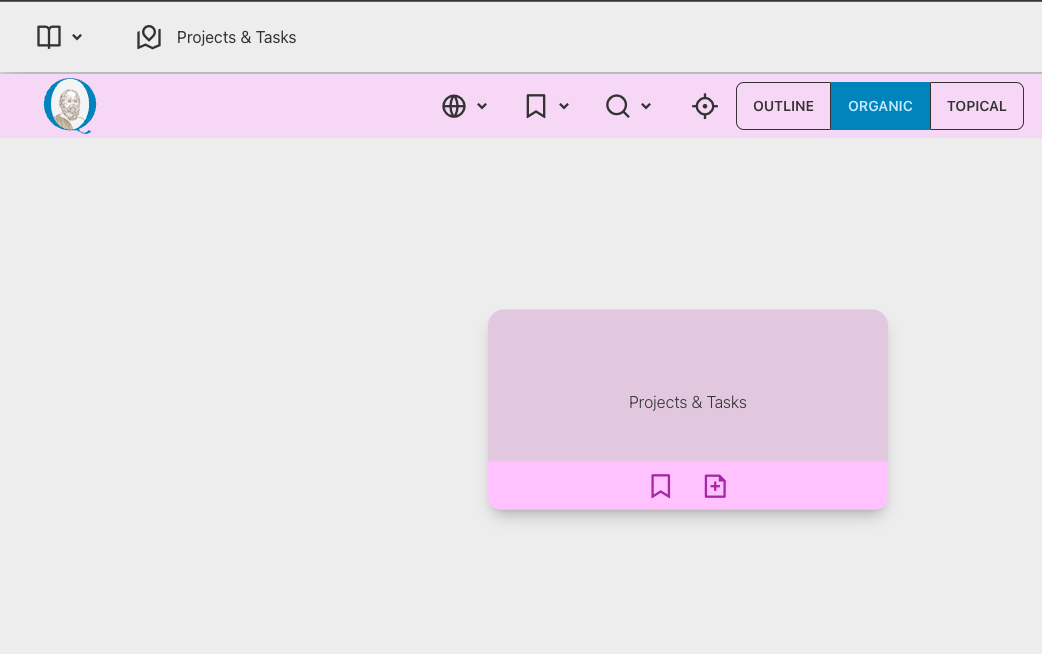This screenshot has height=654, width=1042.
Task: Click the toolbar bookmark icon
Action: click(536, 106)
